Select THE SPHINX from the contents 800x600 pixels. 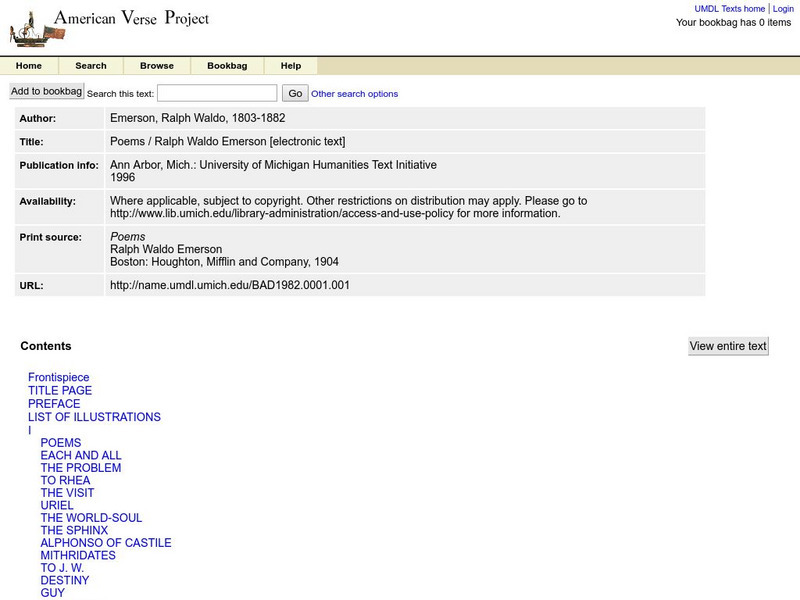(72, 530)
